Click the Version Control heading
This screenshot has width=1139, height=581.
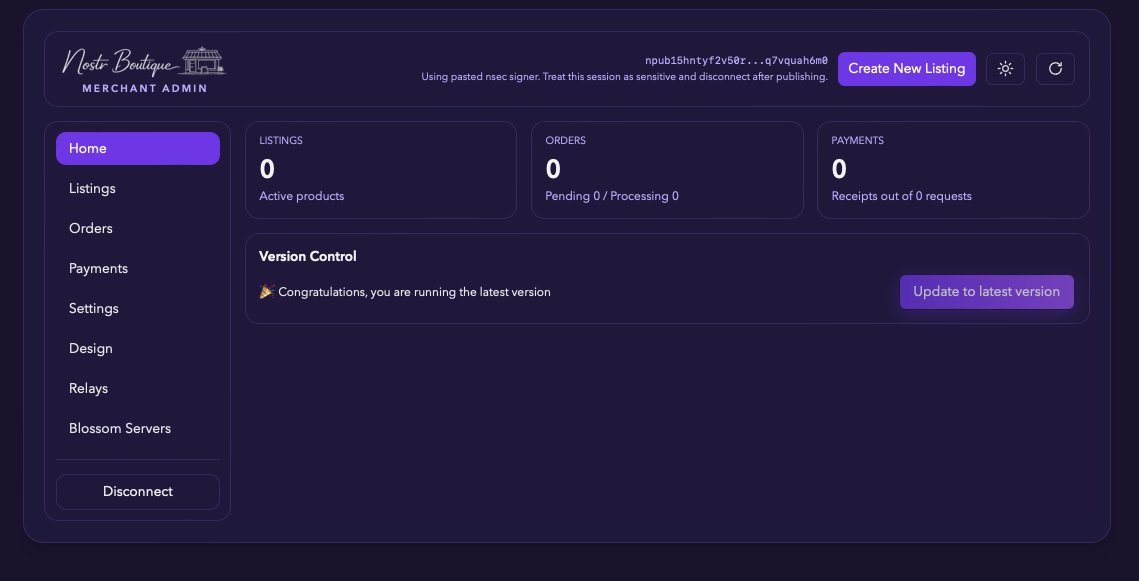pos(307,256)
